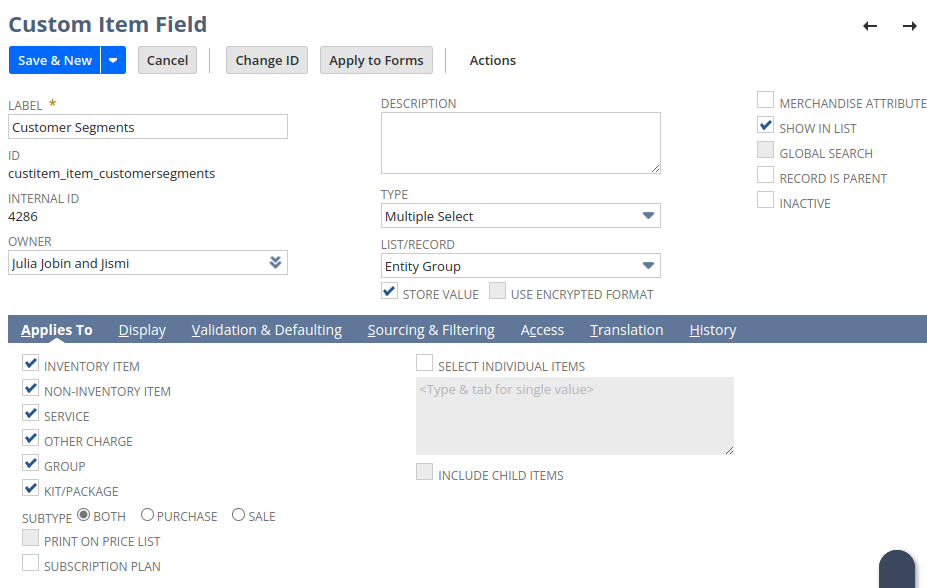Enable the Inactive checkbox
927x588 pixels.
(x=765, y=201)
